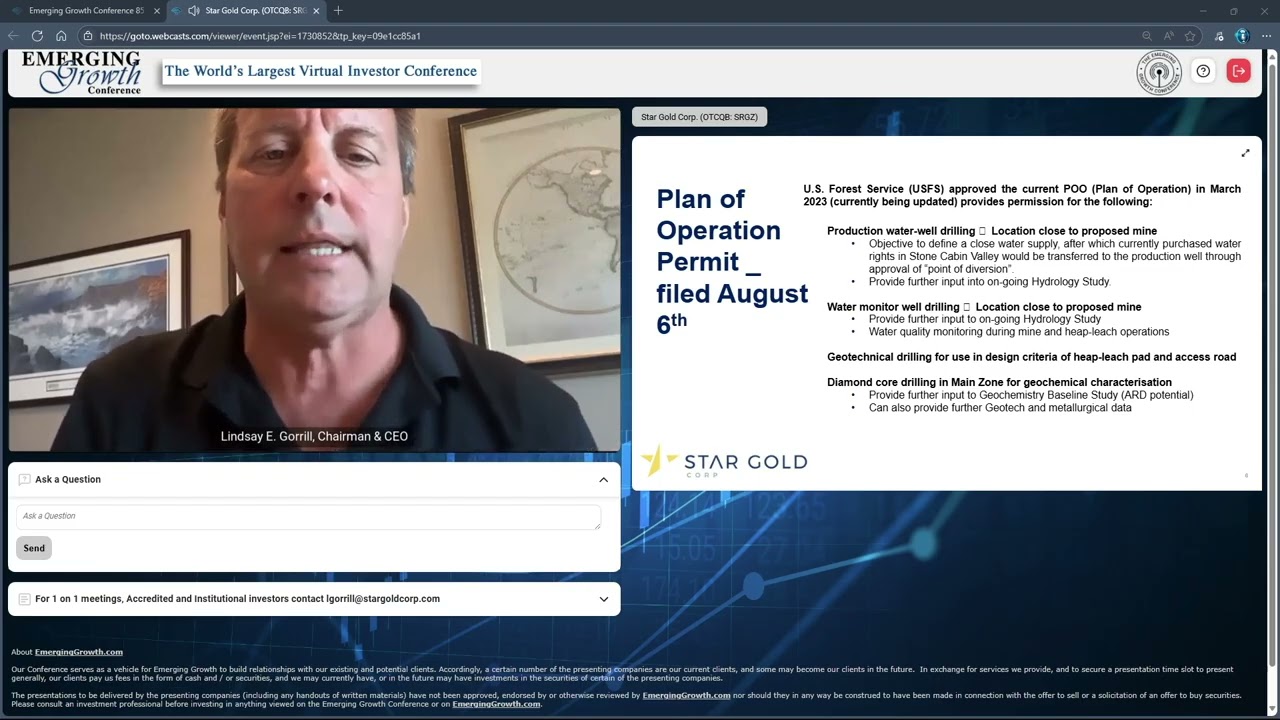This screenshot has width=1280, height=720.
Task: Focus the Ask a Question text field
Action: [308, 517]
